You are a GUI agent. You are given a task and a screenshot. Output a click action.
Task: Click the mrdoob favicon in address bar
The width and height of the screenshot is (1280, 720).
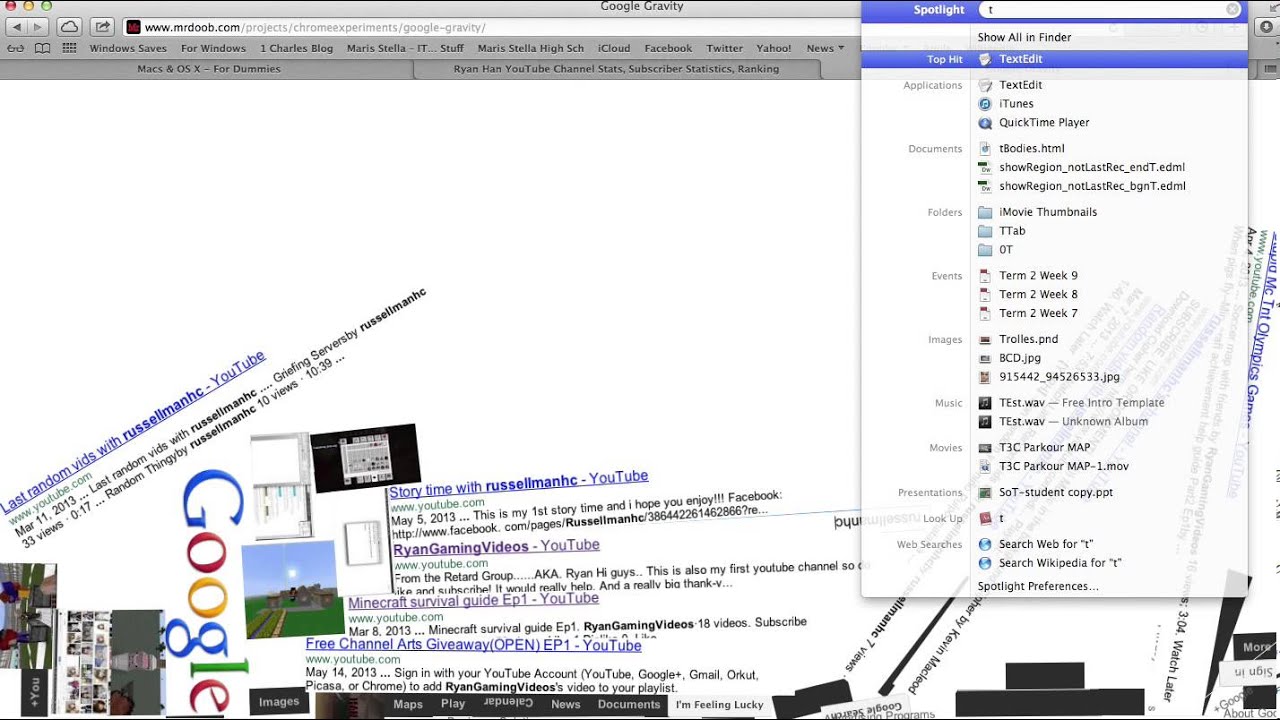(x=133, y=27)
